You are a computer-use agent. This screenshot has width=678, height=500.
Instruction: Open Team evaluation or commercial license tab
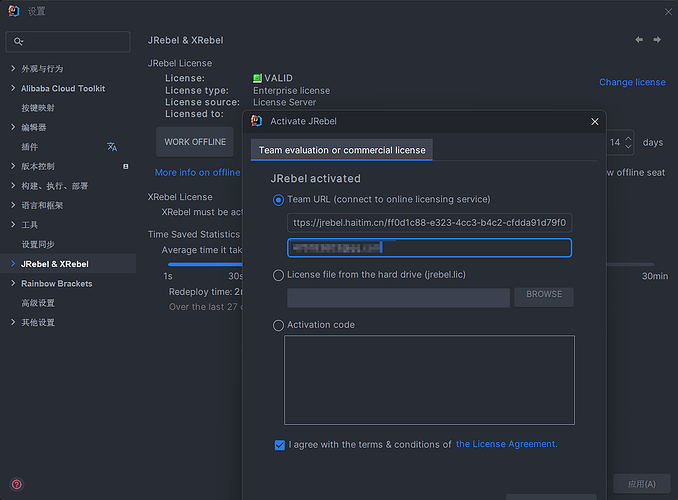pyautogui.click(x=342, y=150)
